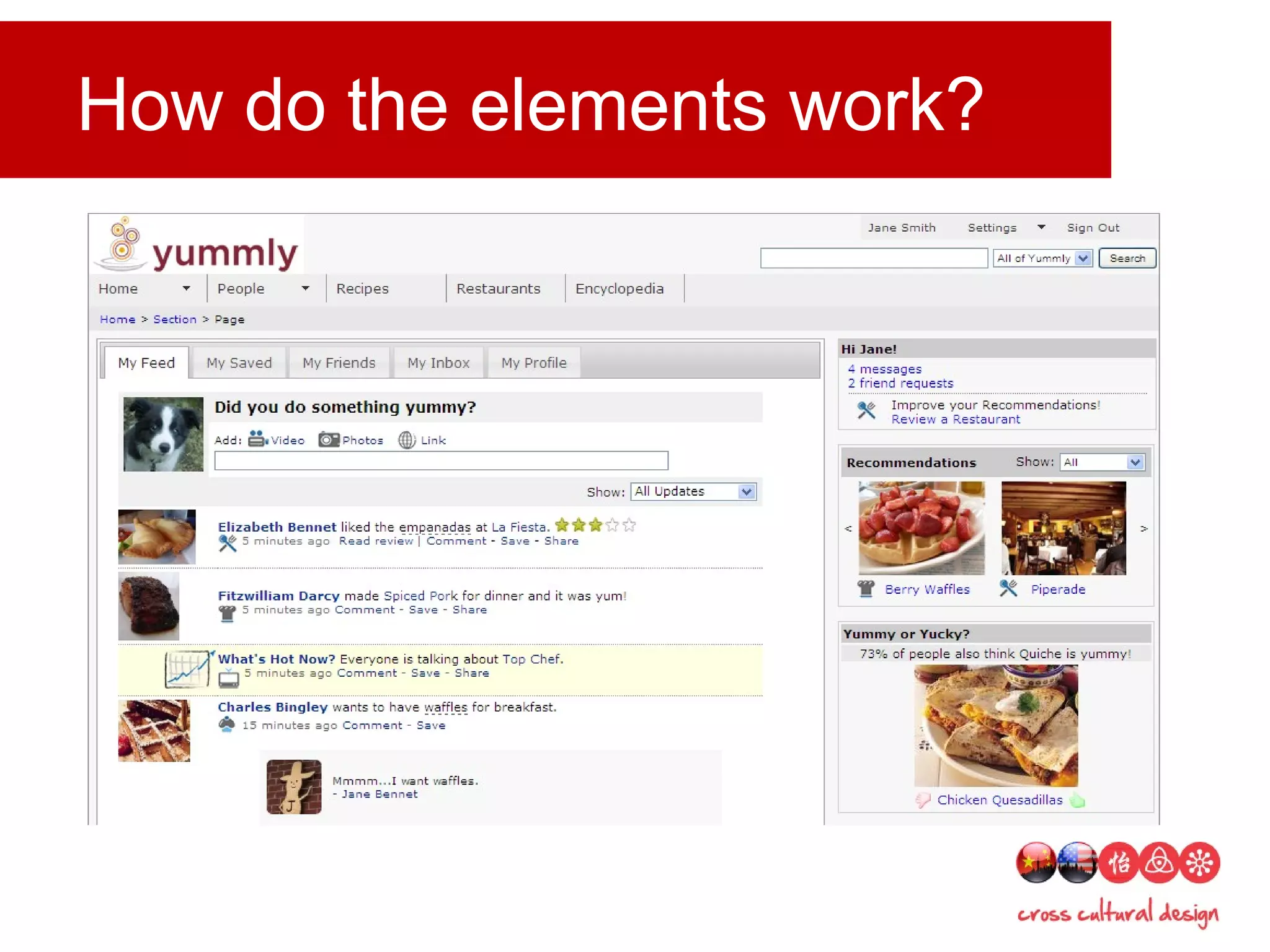
Task: Rate empanadas five stars via last star
Action: (x=629, y=526)
